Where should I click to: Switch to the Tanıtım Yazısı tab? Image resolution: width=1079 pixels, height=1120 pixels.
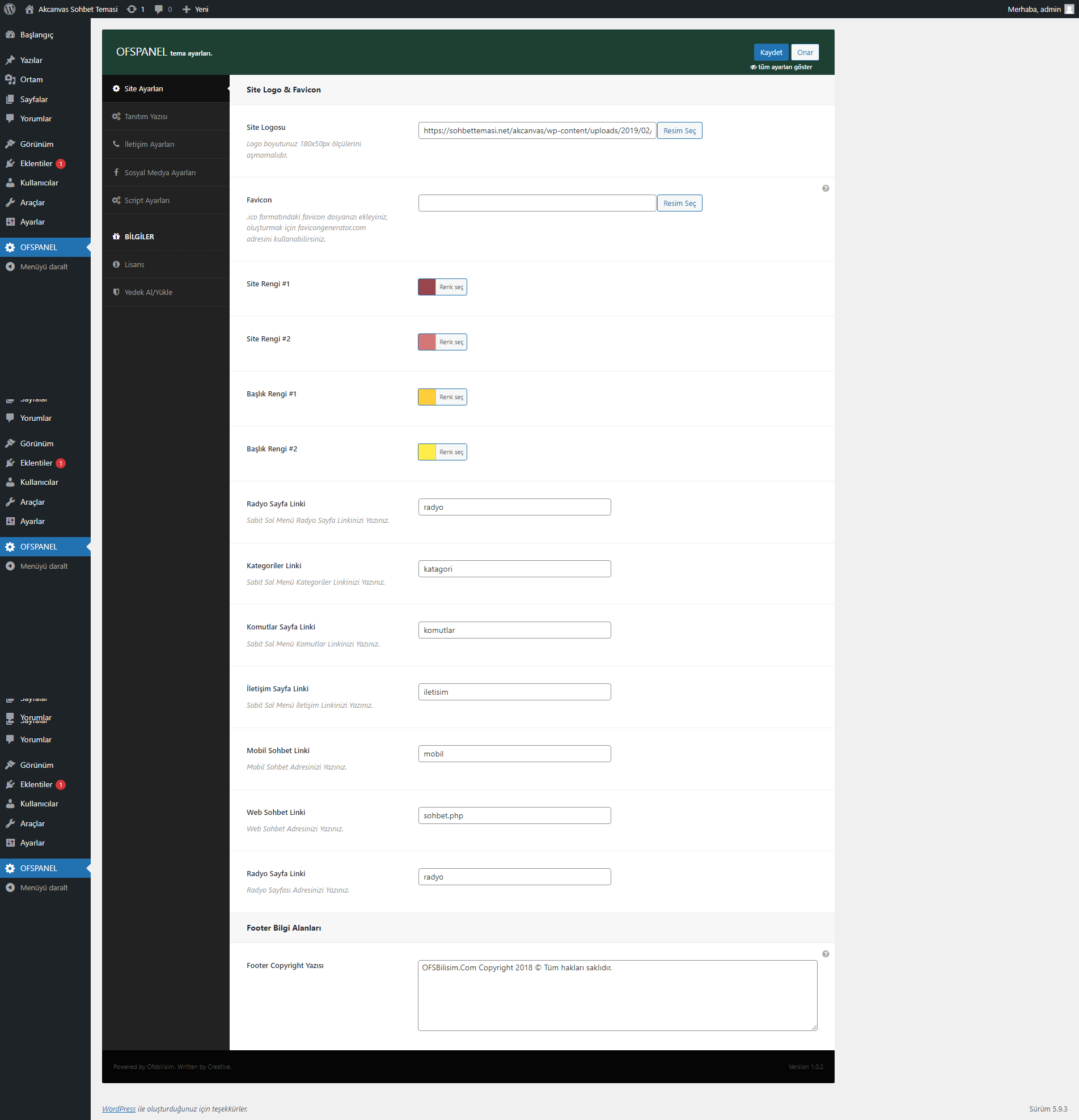click(x=166, y=117)
